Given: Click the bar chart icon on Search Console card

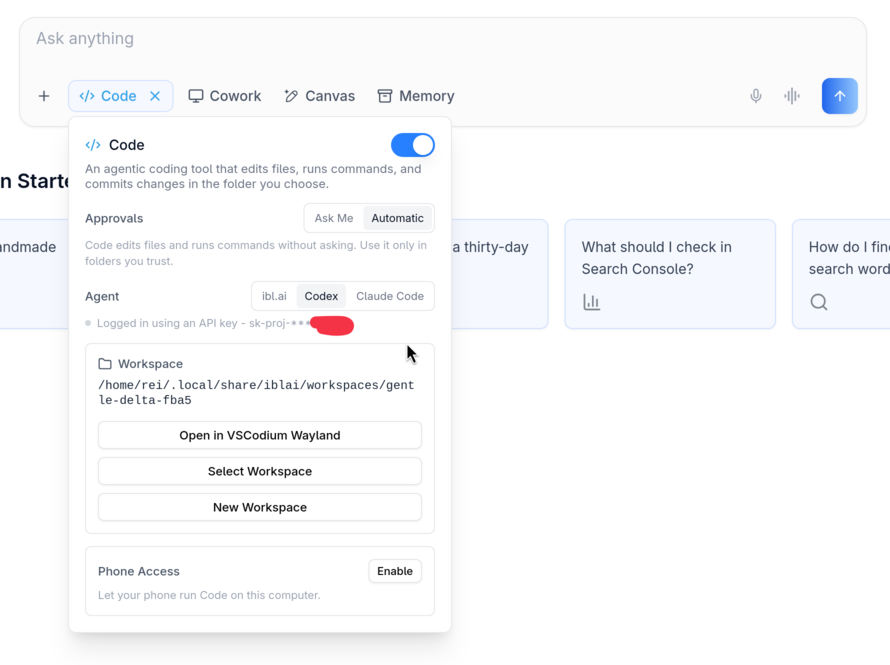Looking at the screenshot, I should (x=591, y=302).
